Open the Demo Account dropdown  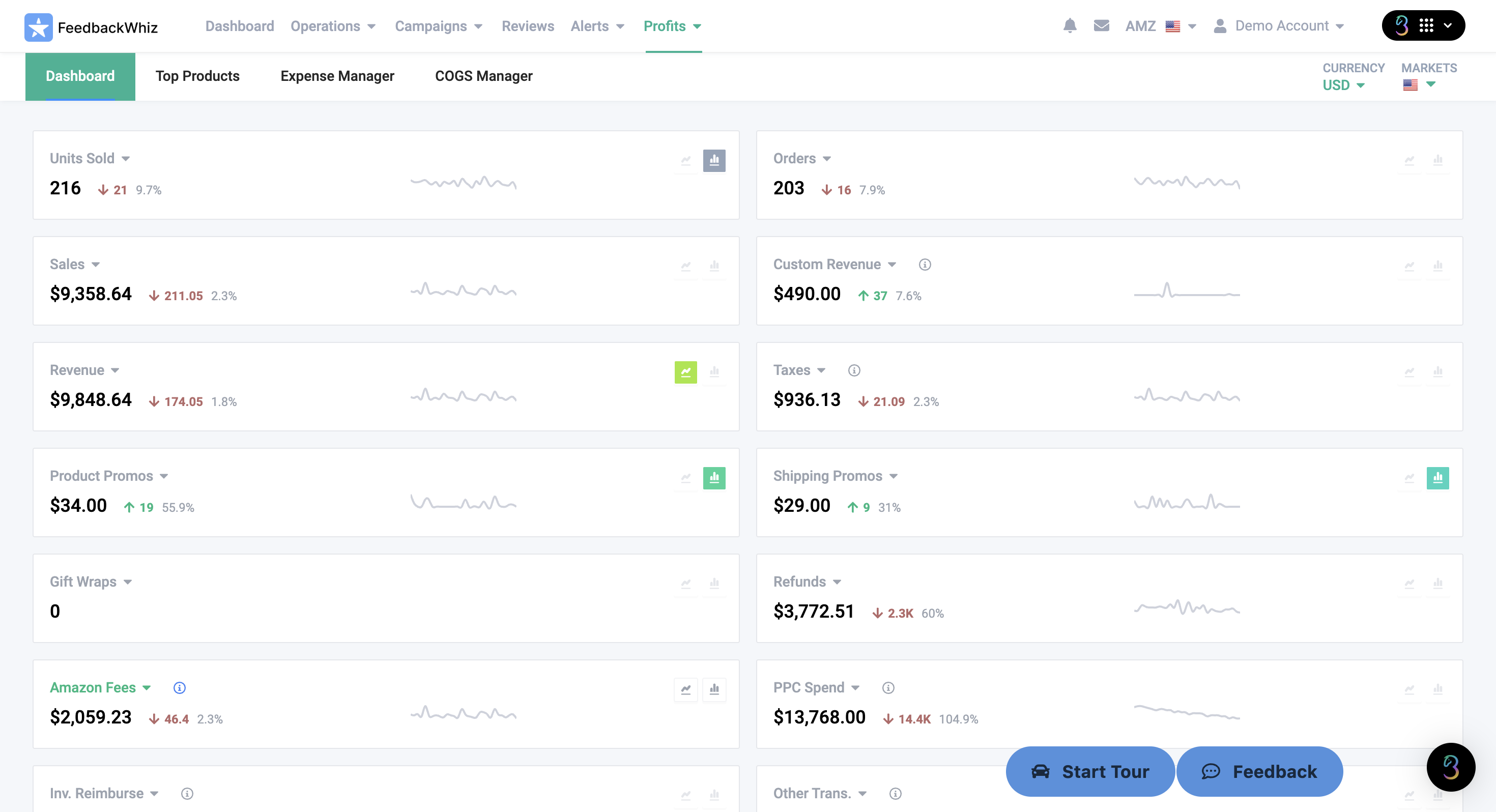[x=1289, y=26]
